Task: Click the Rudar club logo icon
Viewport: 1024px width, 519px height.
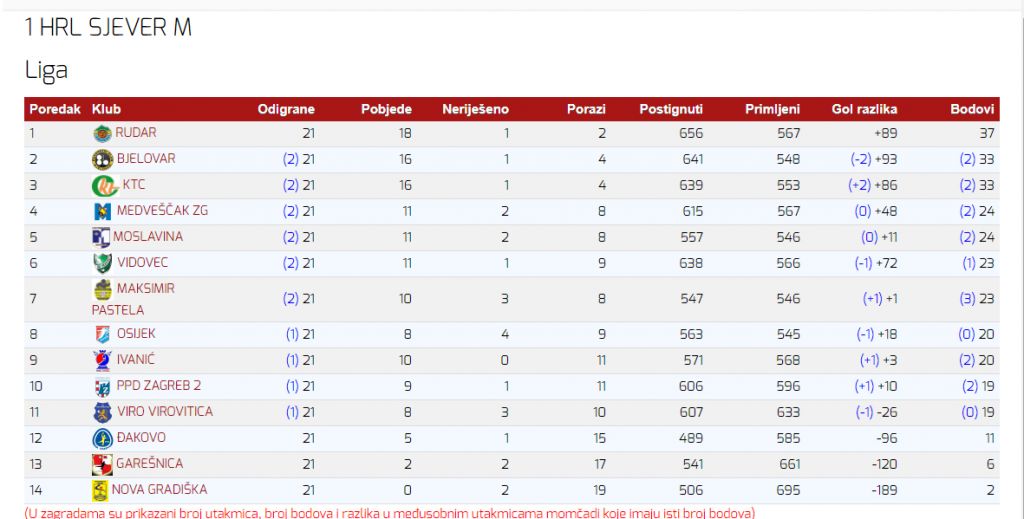Action: pyautogui.click(x=102, y=133)
